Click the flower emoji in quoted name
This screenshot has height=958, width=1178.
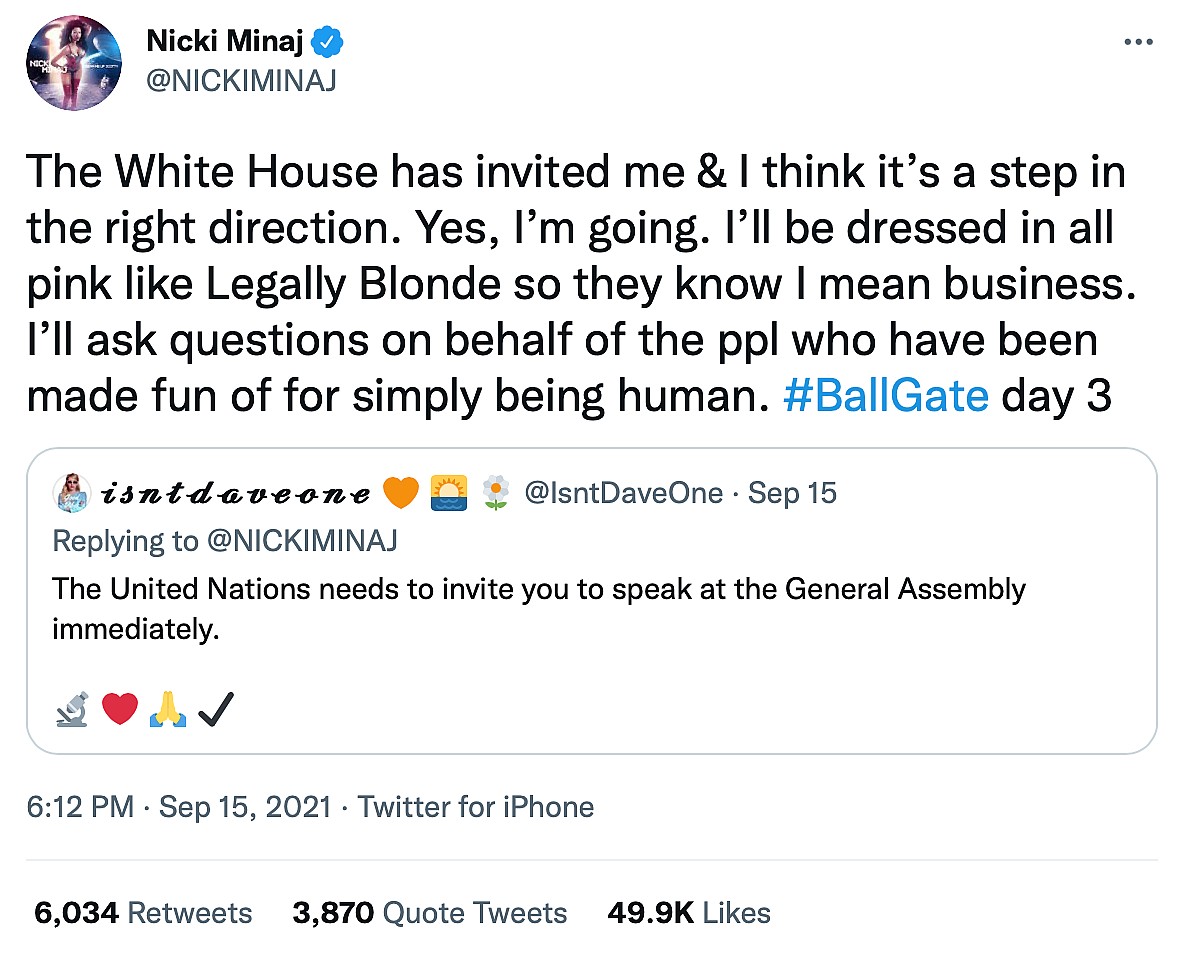coord(494,493)
